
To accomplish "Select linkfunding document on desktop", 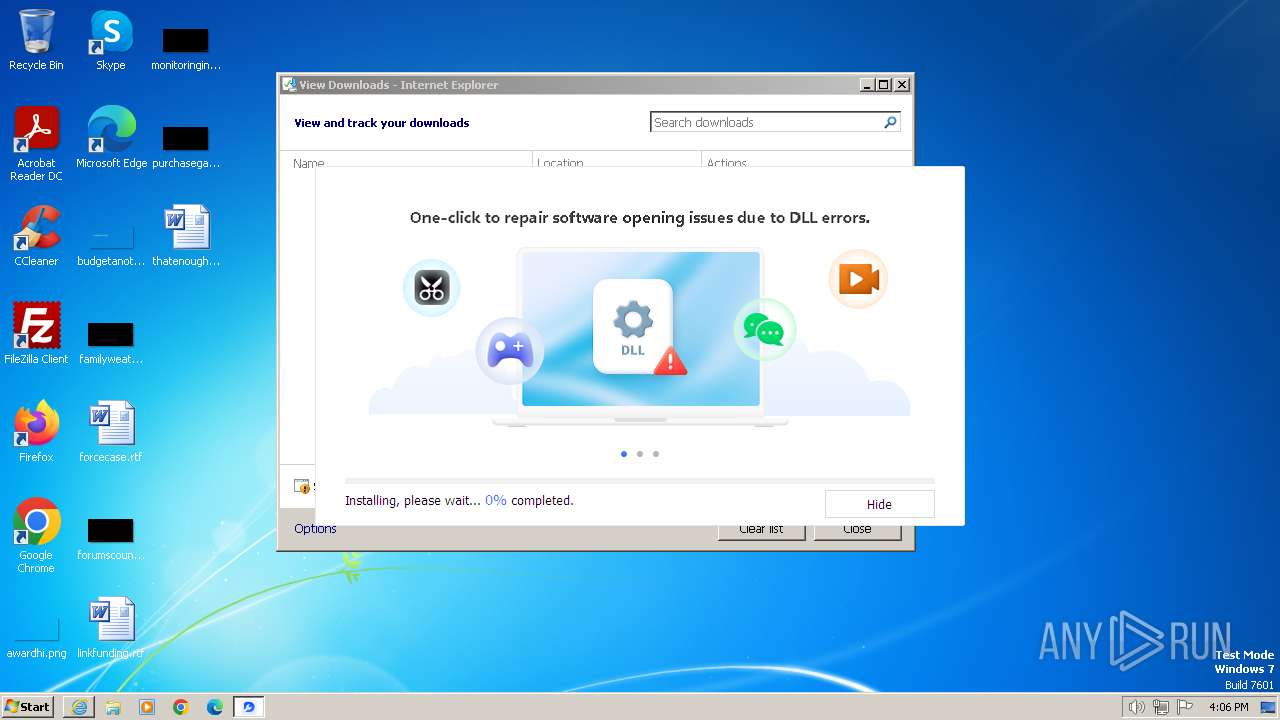I will [x=111, y=628].
